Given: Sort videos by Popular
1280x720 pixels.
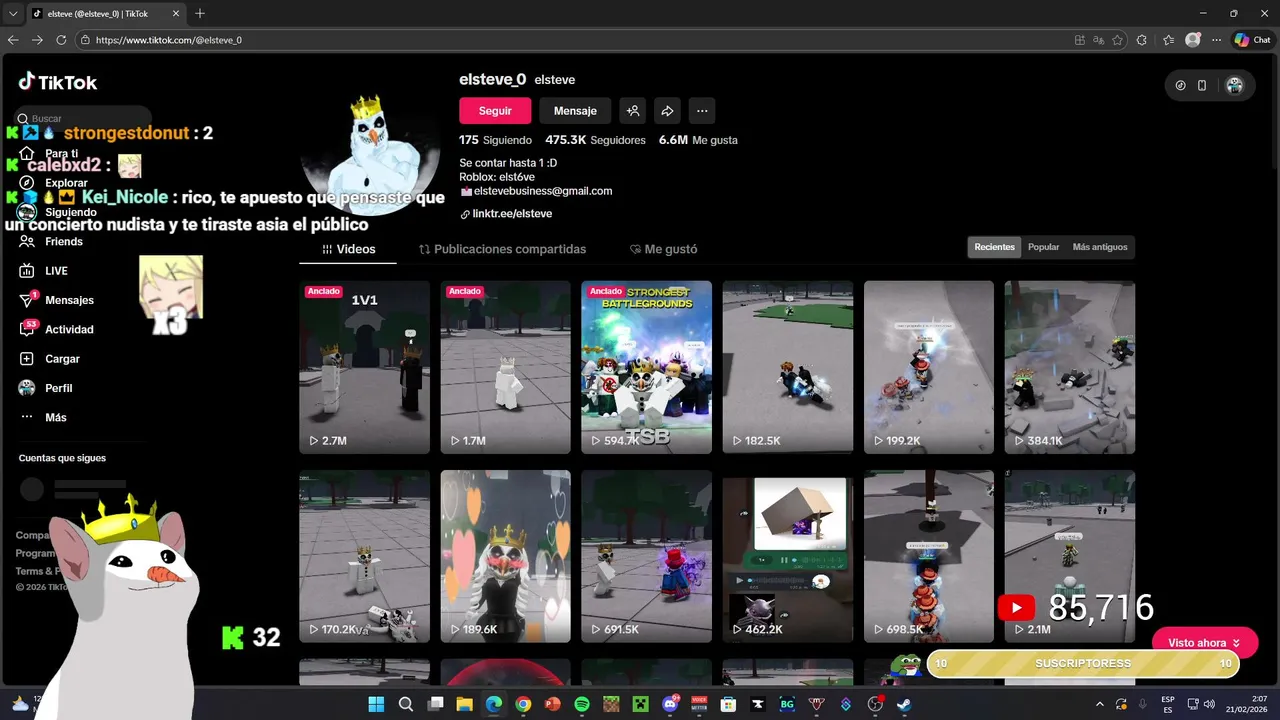Looking at the screenshot, I should [1043, 247].
